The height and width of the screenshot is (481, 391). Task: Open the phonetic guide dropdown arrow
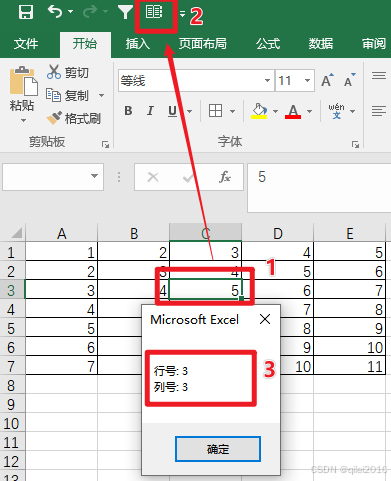tap(353, 111)
